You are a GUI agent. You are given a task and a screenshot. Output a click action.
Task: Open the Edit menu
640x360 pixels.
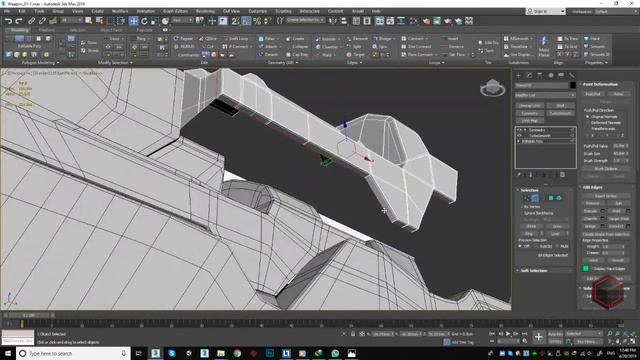coord(22,11)
